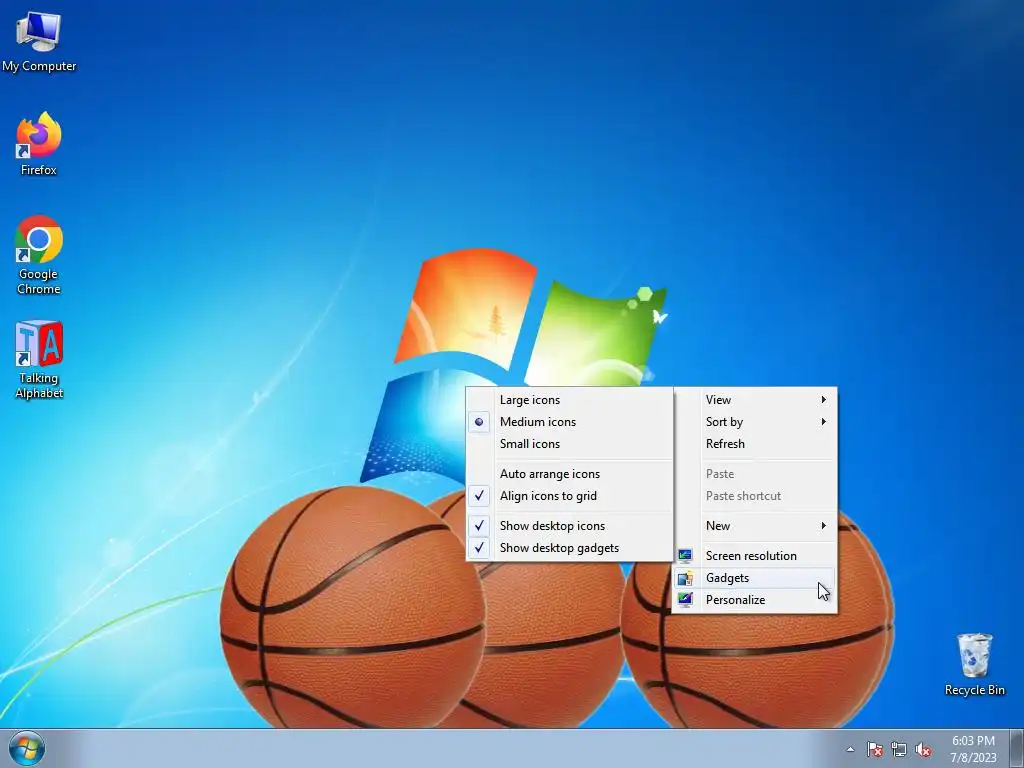Click the network status tray icon
Viewport: 1024px width, 768px height.
click(899, 749)
